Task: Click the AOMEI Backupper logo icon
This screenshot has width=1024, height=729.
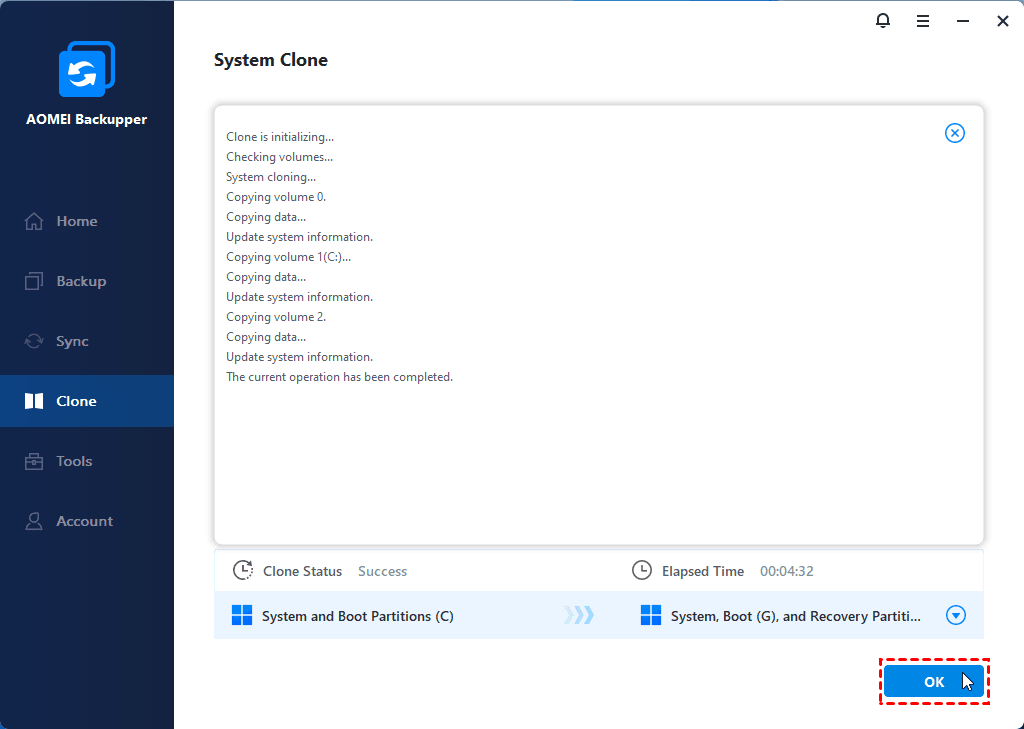Action: [x=87, y=69]
